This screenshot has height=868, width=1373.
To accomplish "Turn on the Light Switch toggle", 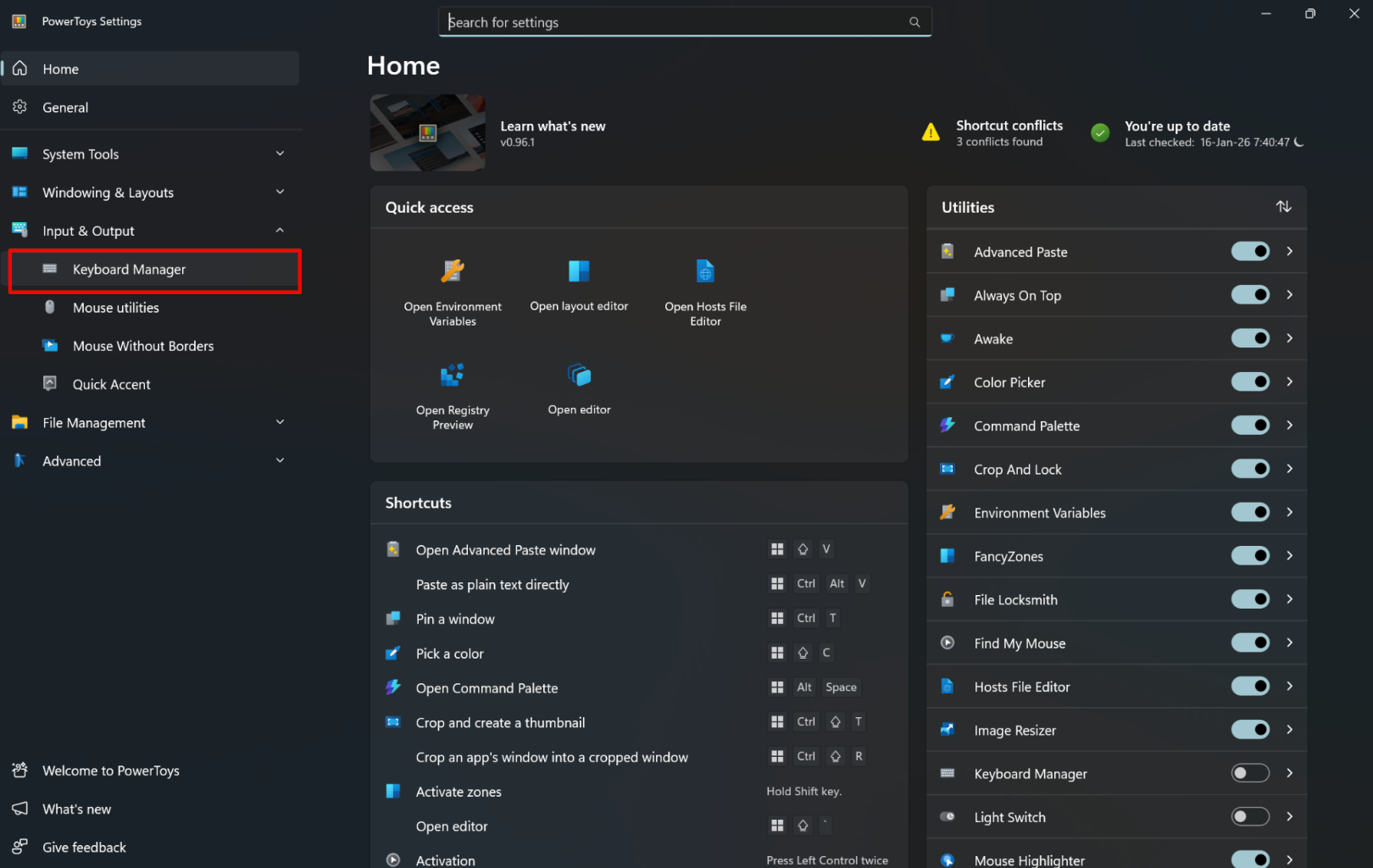I will tap(1249, 817).
